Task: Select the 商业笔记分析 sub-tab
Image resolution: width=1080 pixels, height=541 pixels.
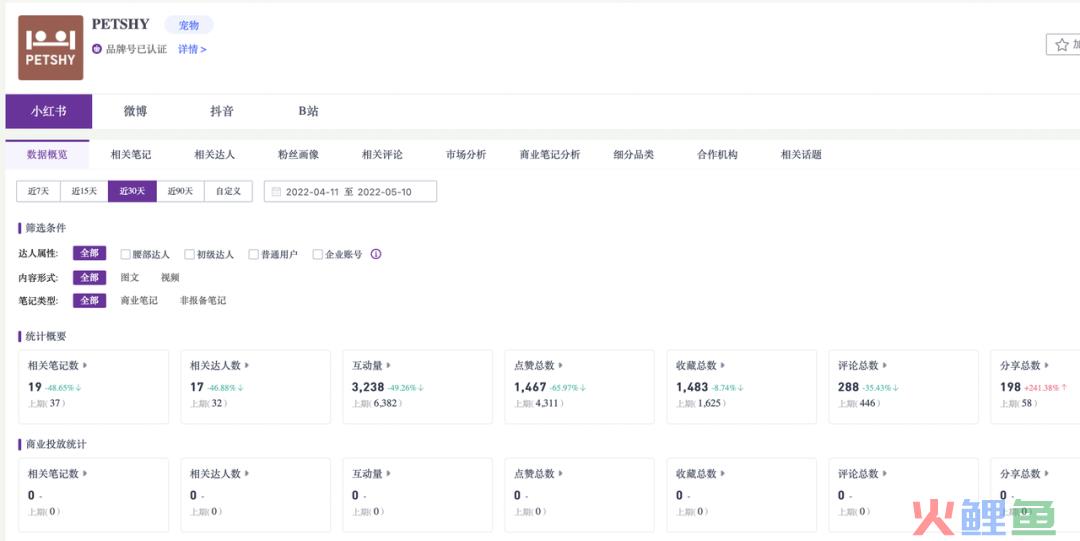Action: [550, 154]
